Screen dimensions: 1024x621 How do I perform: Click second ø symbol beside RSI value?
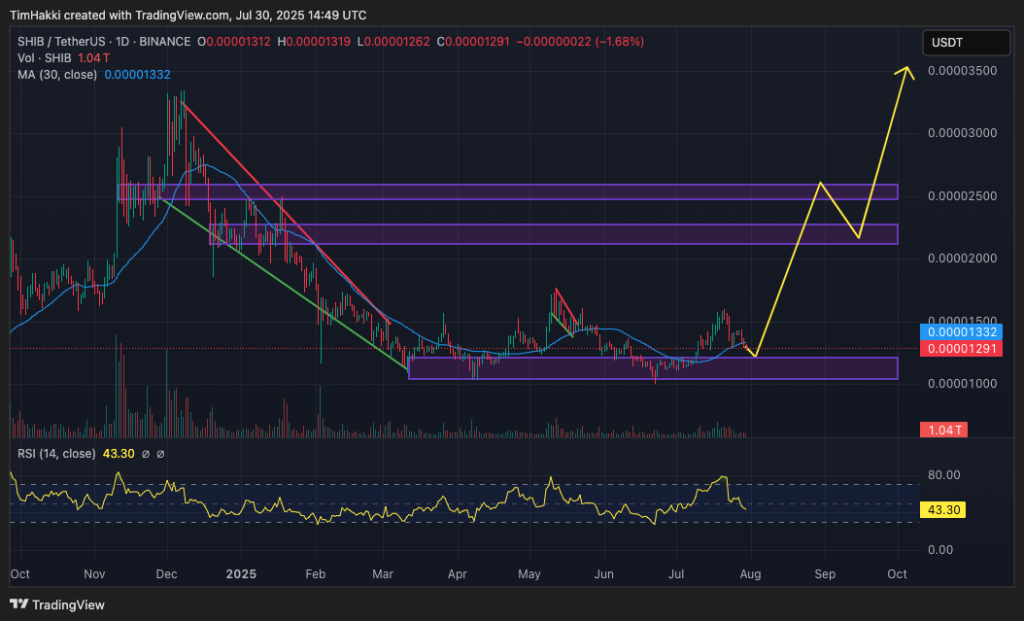[161, 454]
